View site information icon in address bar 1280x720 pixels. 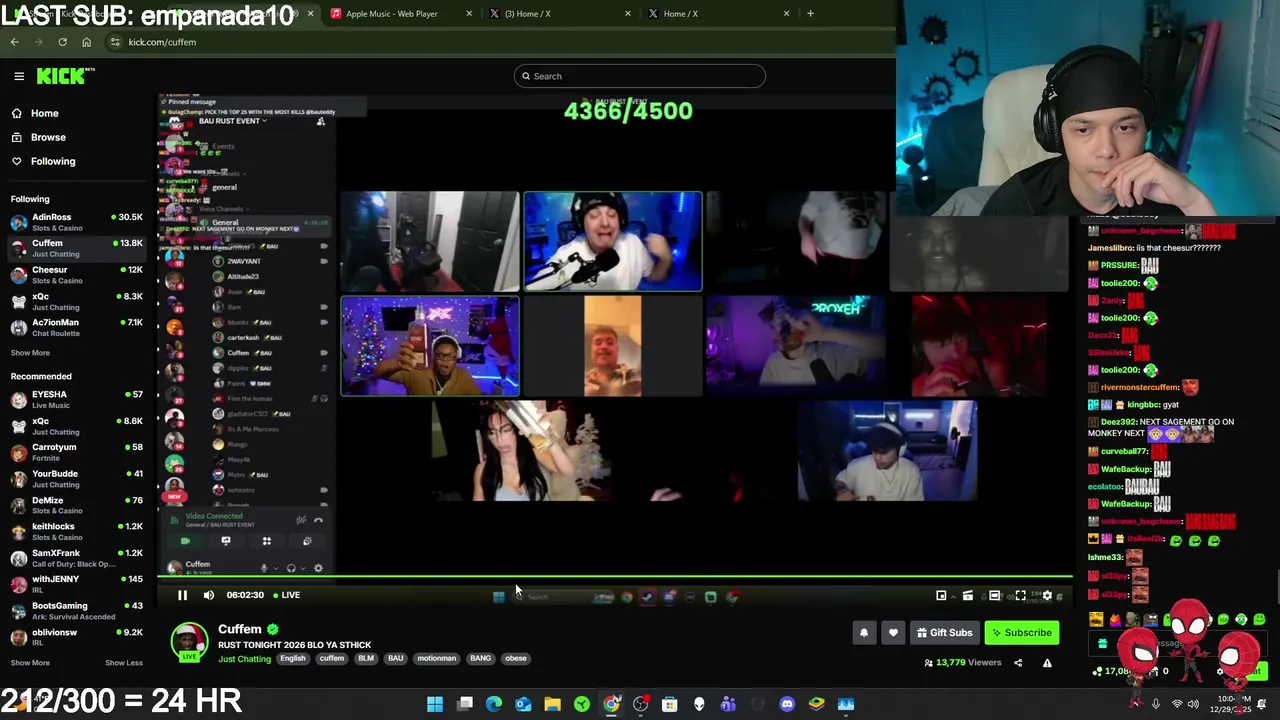(x=115, y=42)
